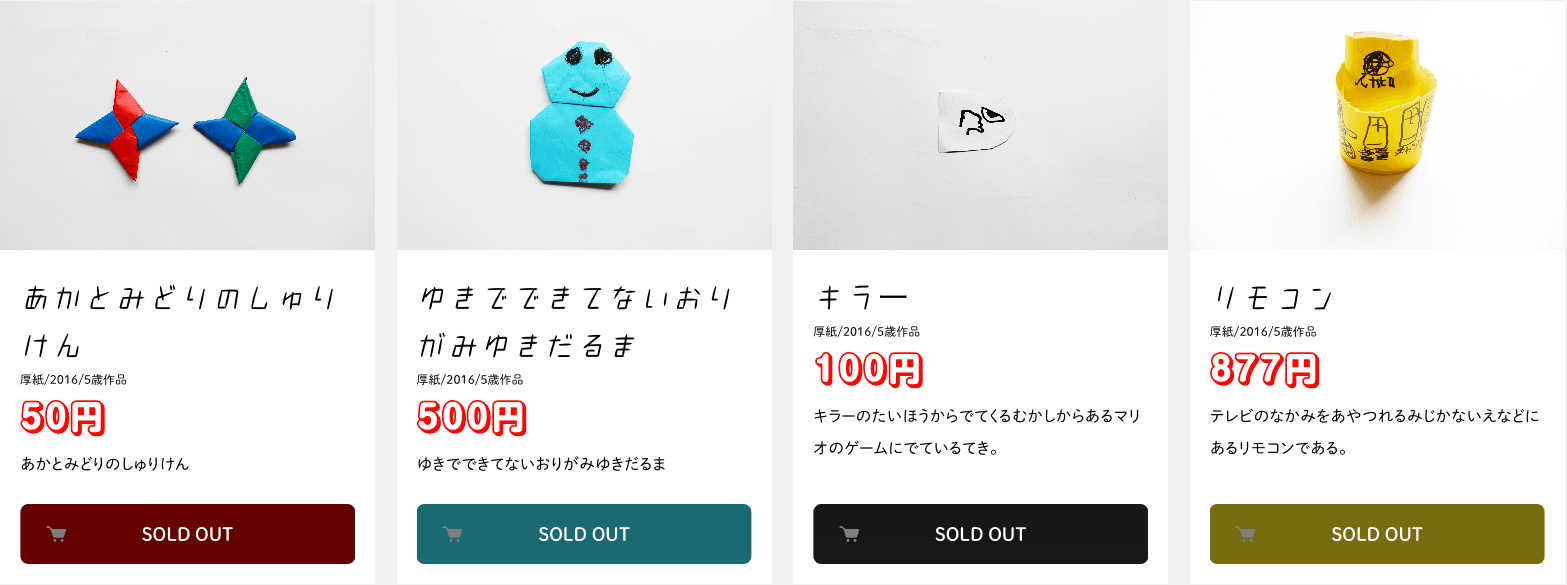Click SOLD OUT button for キラー item
This screenshot has width=1567, height=585.
click(x=981, y=534)
